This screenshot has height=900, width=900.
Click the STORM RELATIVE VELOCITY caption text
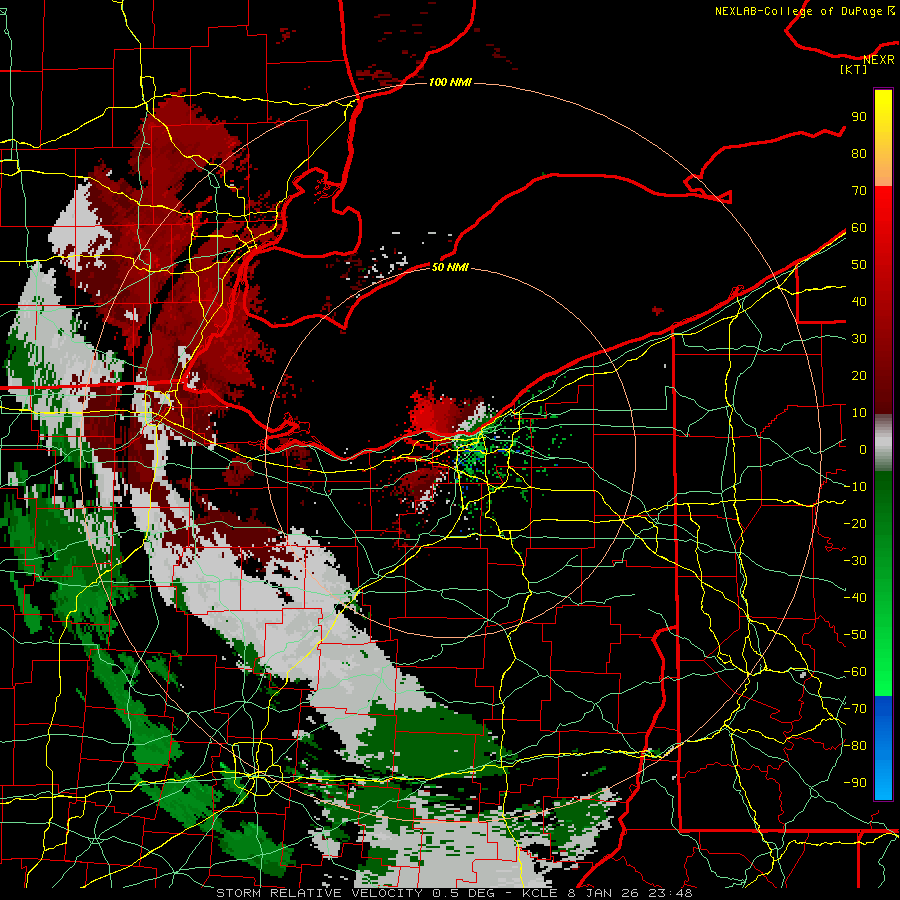click(x=319, y=893)
